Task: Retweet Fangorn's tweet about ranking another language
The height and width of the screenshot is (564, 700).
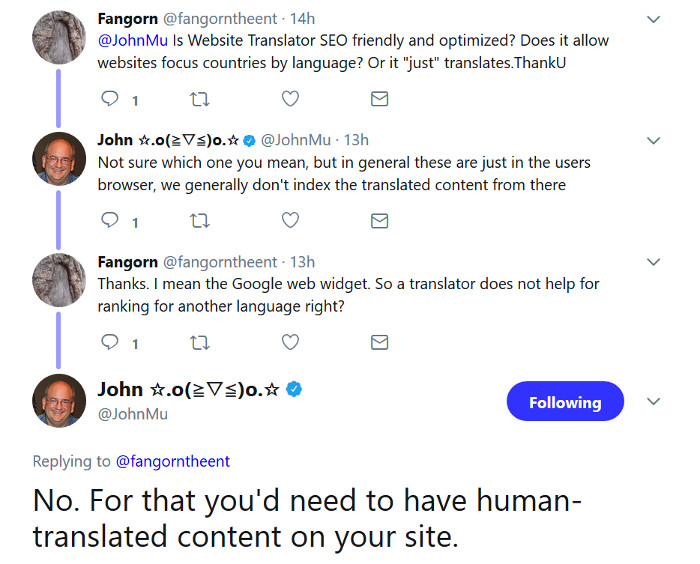Action: tap(200, 342)
